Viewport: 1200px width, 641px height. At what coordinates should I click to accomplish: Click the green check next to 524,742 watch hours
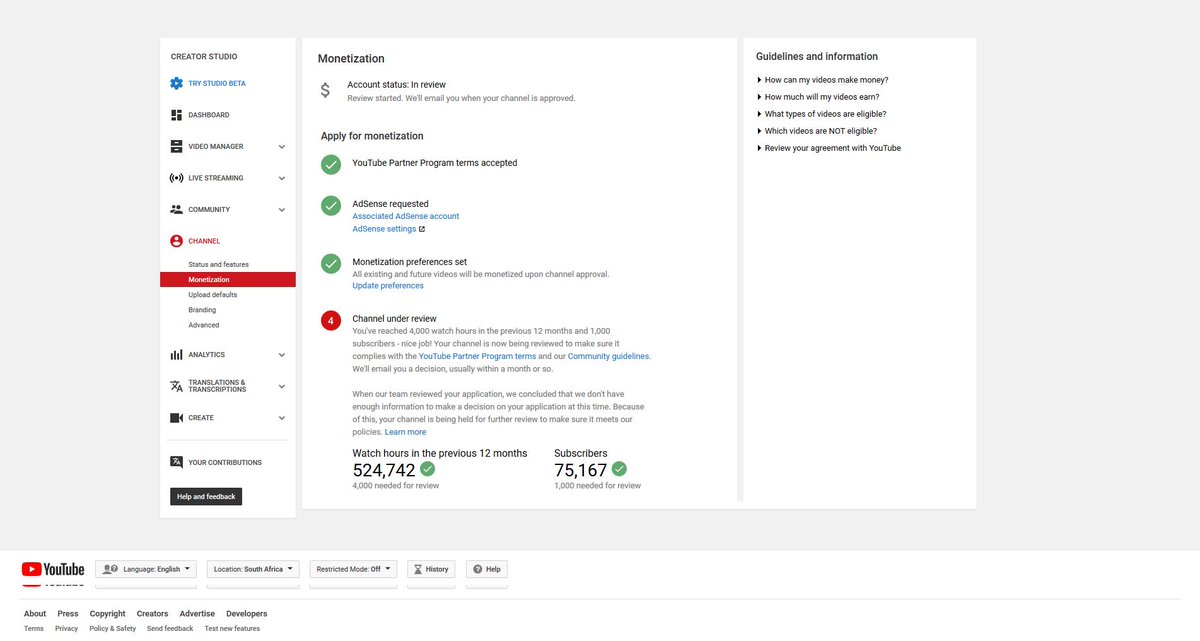(427, 468)
